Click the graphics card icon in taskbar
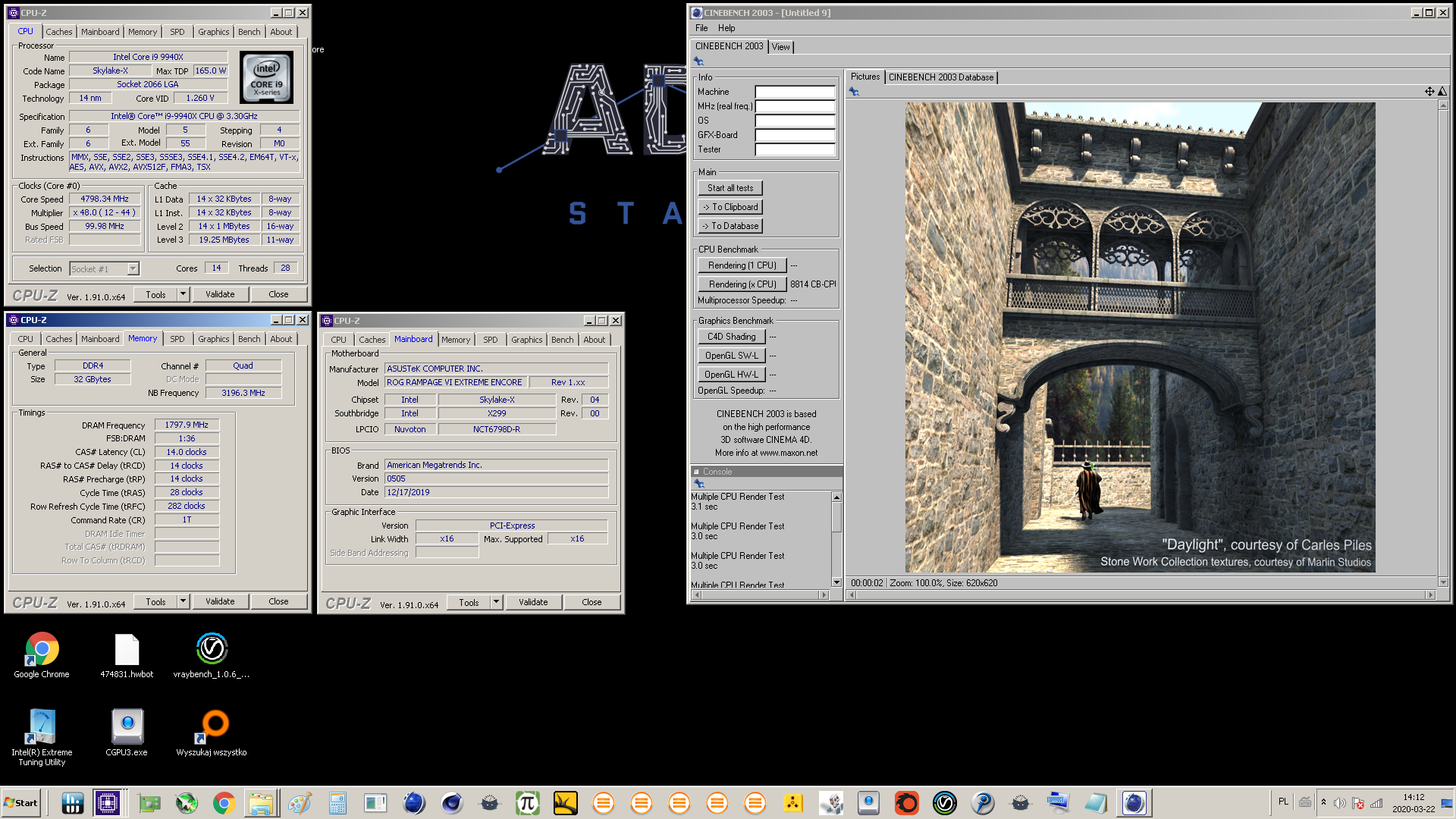Image resolution: width=1456 pixels, height=819 pixels. coord(149,802)
